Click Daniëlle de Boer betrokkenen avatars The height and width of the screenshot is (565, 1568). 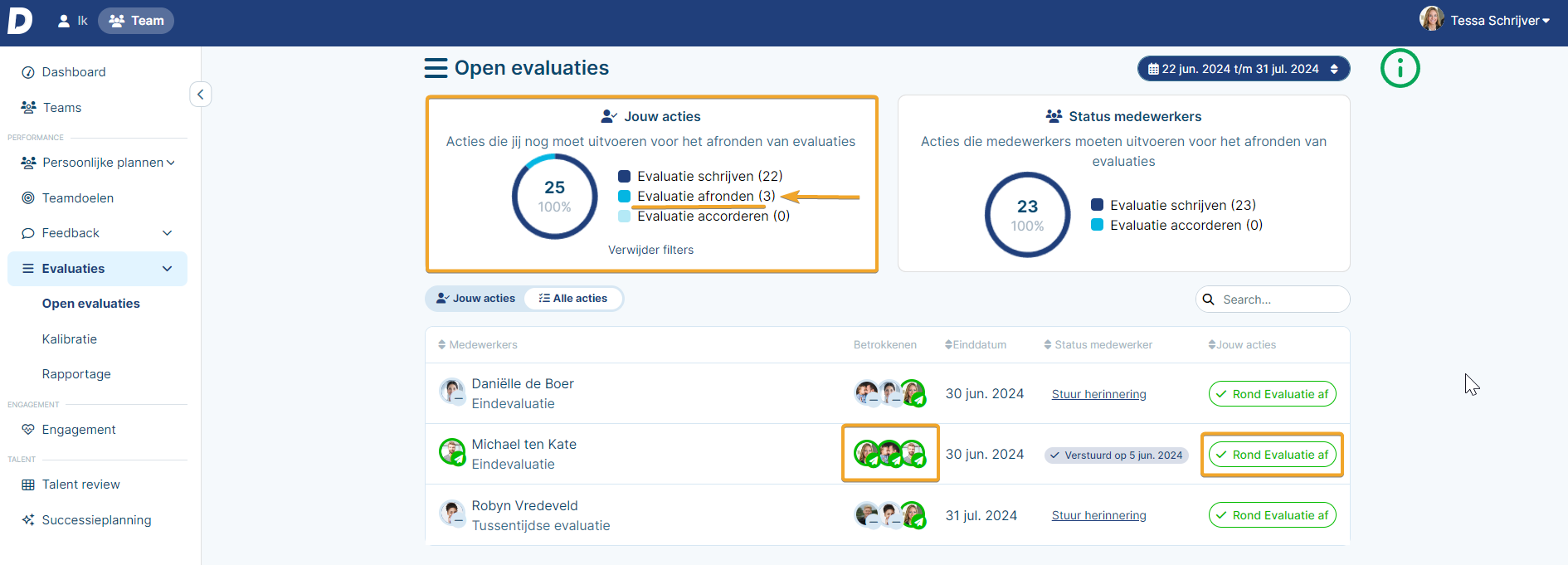tap(890, 393)
